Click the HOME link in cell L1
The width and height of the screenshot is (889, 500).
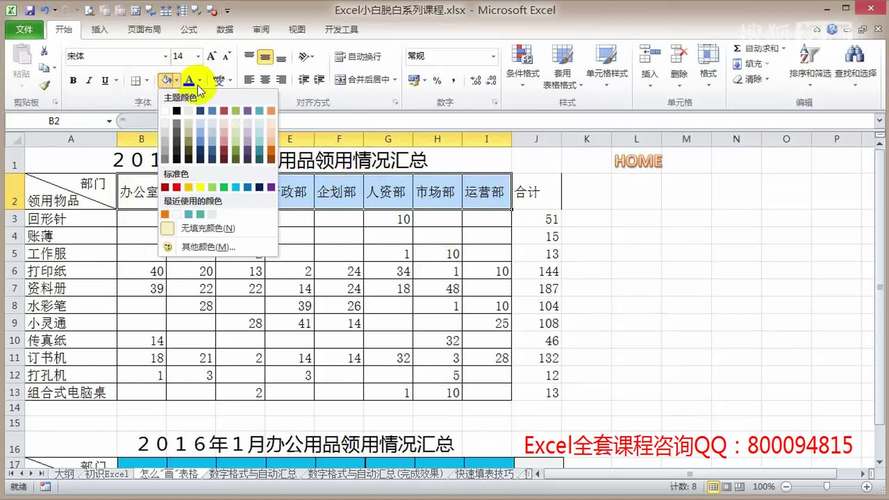(x=638, y=162)
